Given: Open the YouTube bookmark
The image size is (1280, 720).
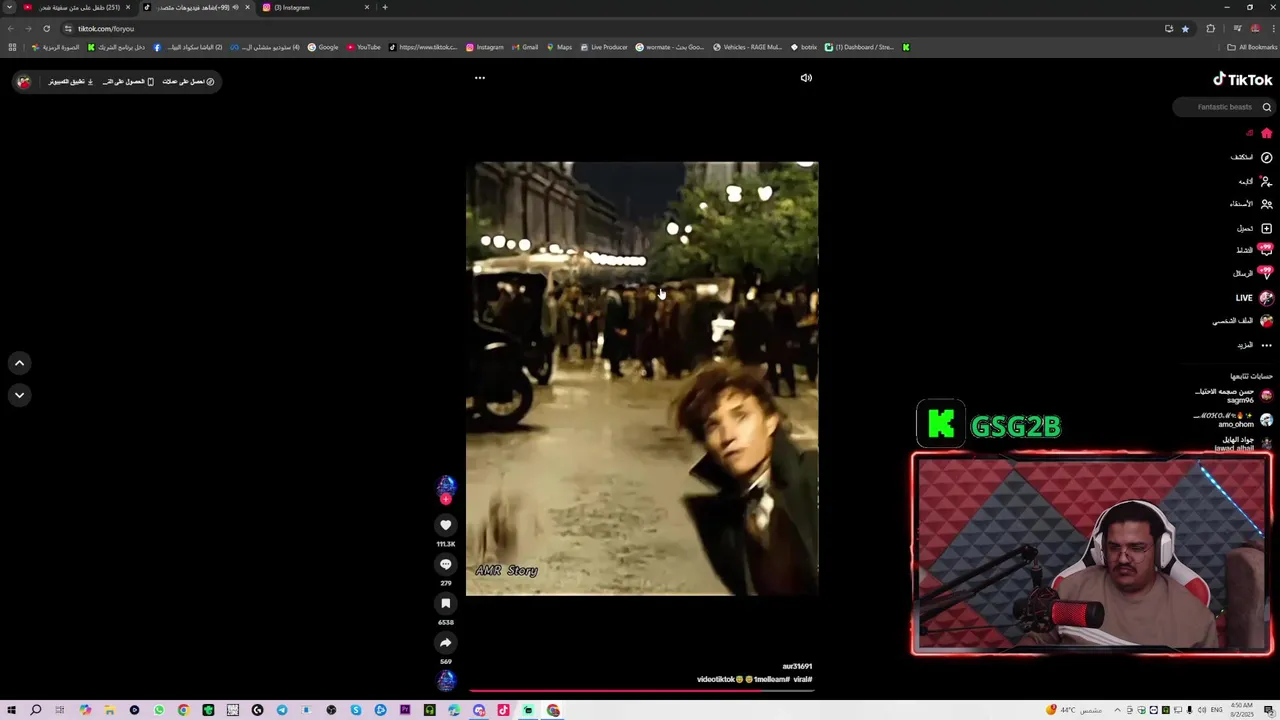Looking at the screenshot, I should coord(364,47).
